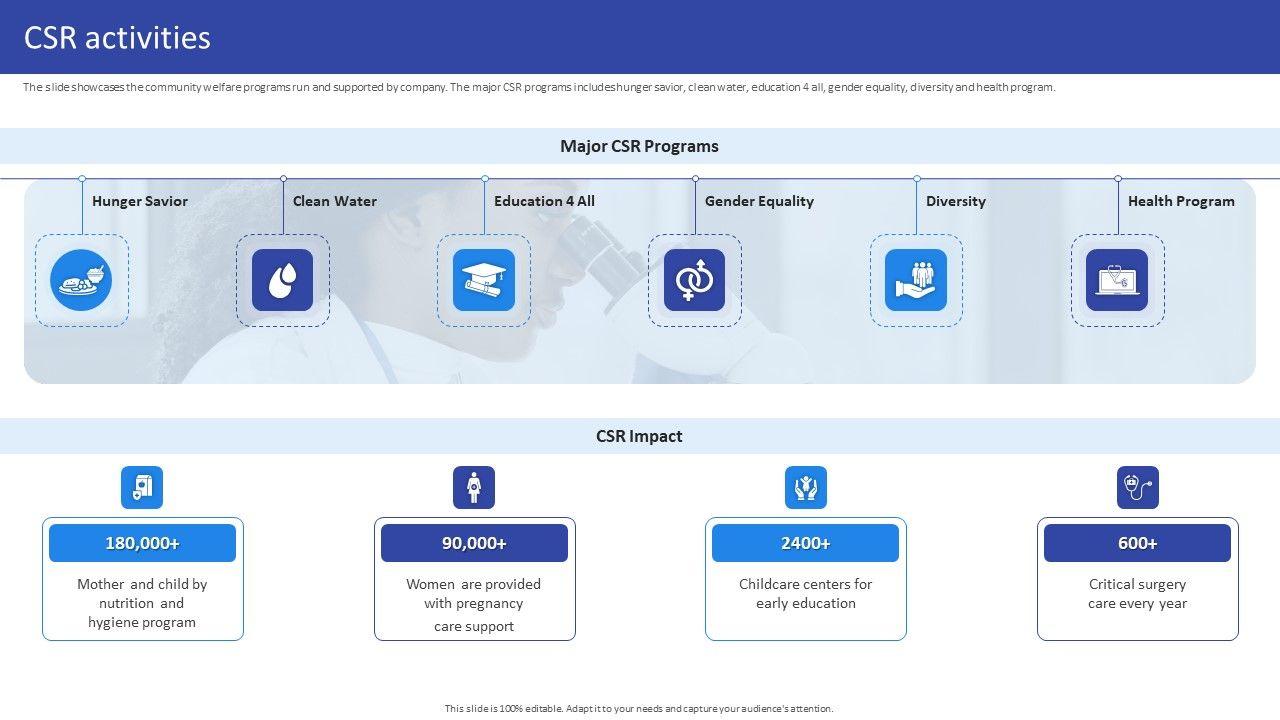The height and width of the screenshot is (720, 1280).
Task: Select the pregnant woman icon above 90,000+
Action: point(474,488)
